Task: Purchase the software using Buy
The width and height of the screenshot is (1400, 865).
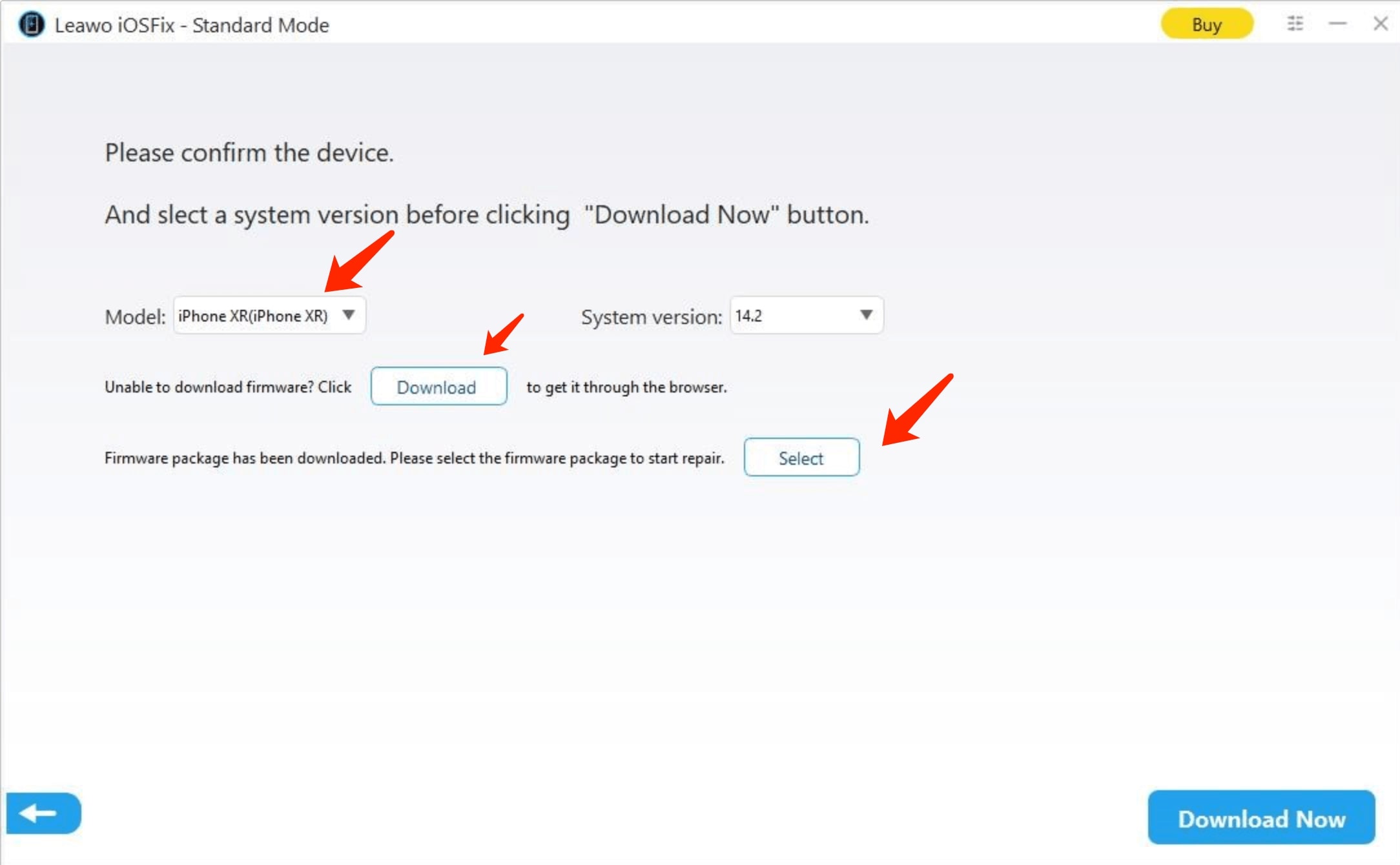Action: click(1206, 23)
